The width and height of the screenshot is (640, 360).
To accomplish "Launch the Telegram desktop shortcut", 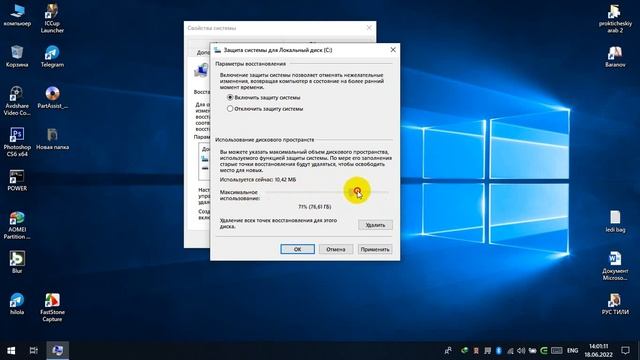I will [52, 56].
